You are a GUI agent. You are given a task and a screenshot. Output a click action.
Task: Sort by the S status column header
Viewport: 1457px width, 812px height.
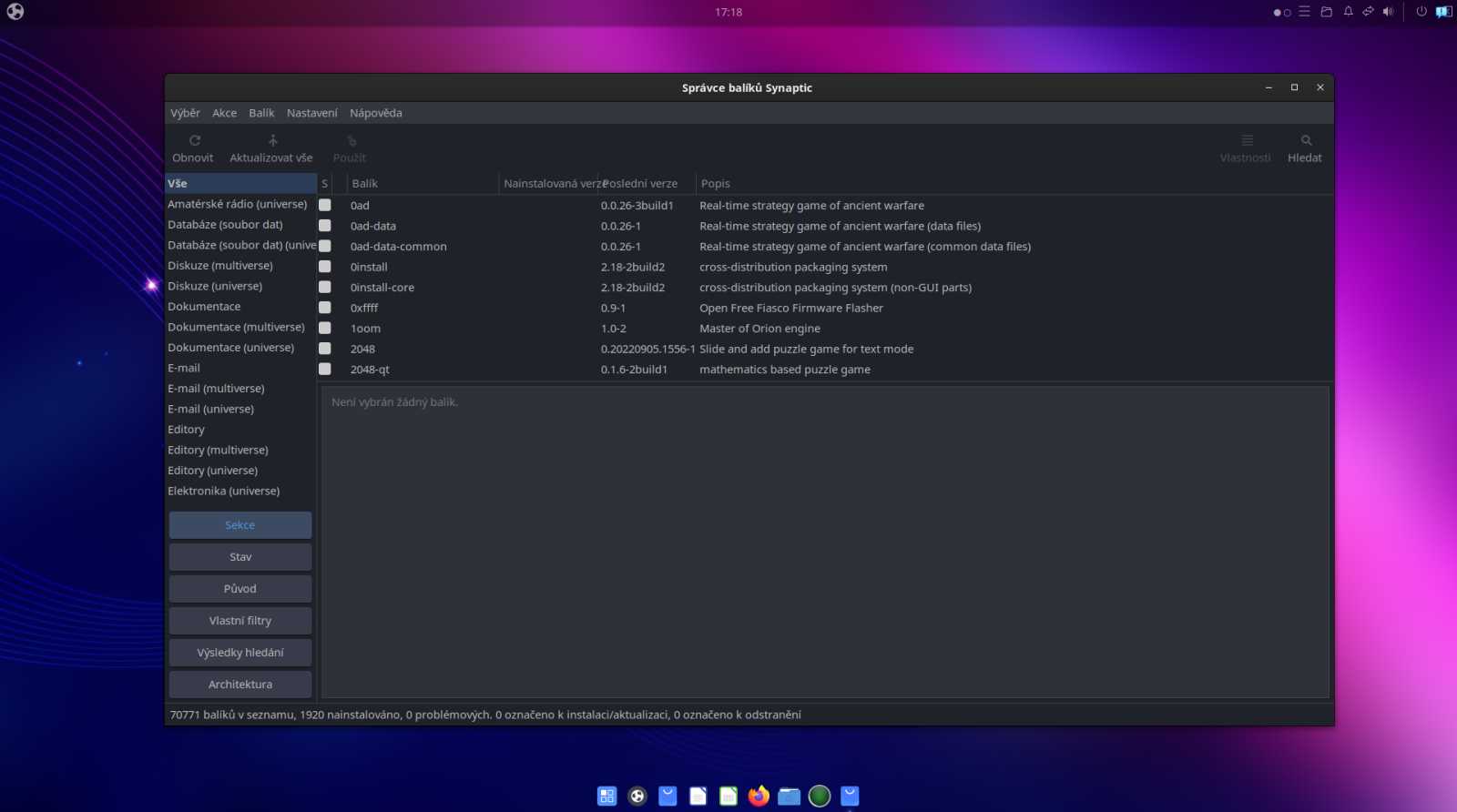(325, 184)
